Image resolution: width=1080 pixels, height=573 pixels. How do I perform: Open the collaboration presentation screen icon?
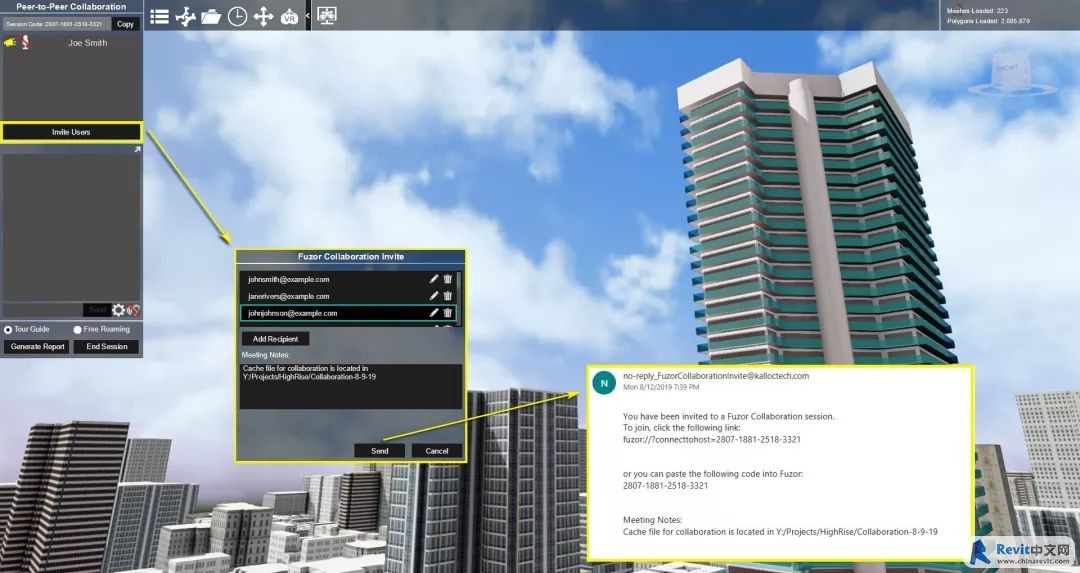coord(326,15)
